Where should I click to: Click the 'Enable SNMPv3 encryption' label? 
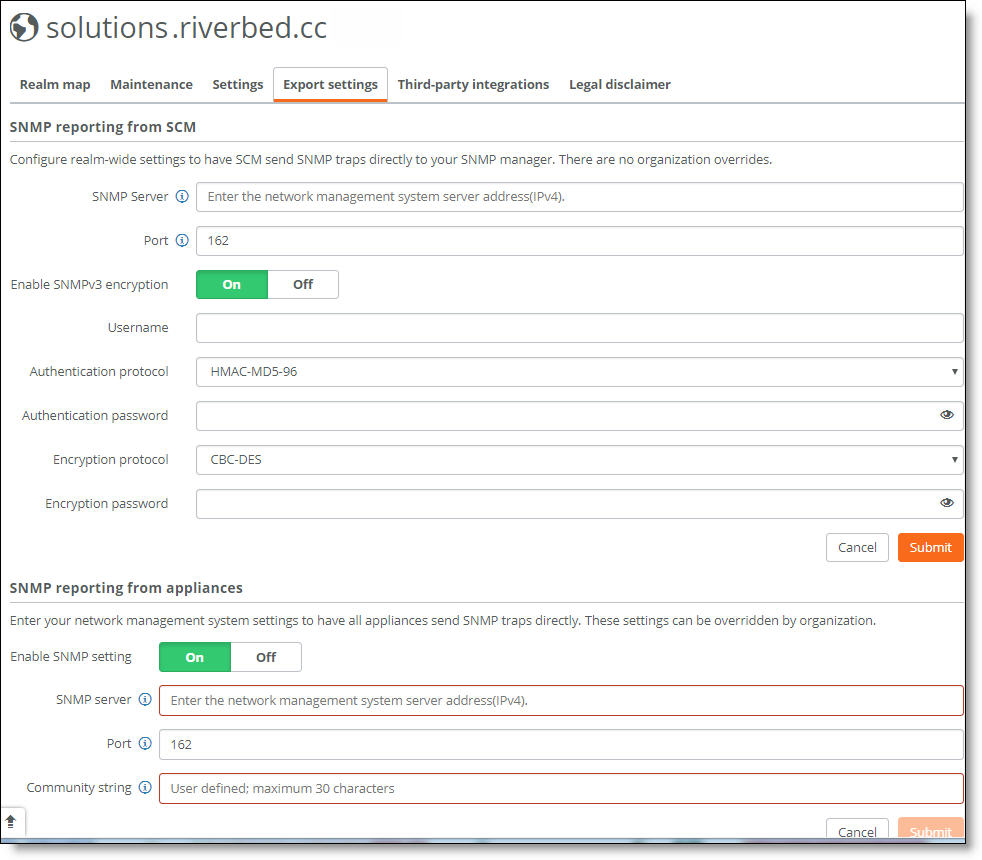90,284
